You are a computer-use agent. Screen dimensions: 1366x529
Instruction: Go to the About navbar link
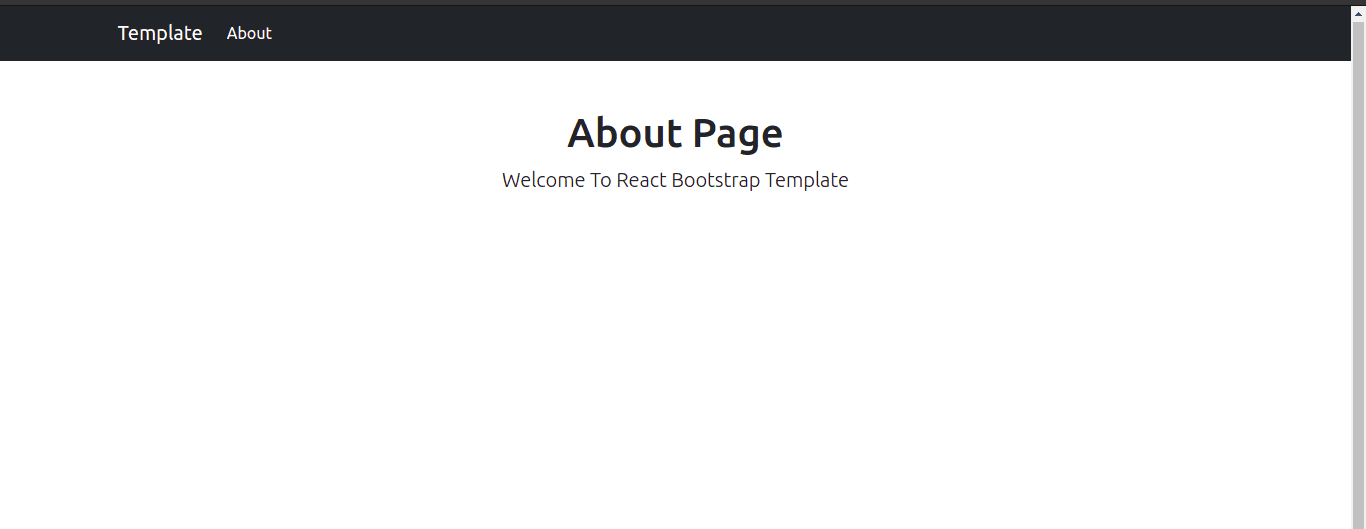(x=249, y=33)
